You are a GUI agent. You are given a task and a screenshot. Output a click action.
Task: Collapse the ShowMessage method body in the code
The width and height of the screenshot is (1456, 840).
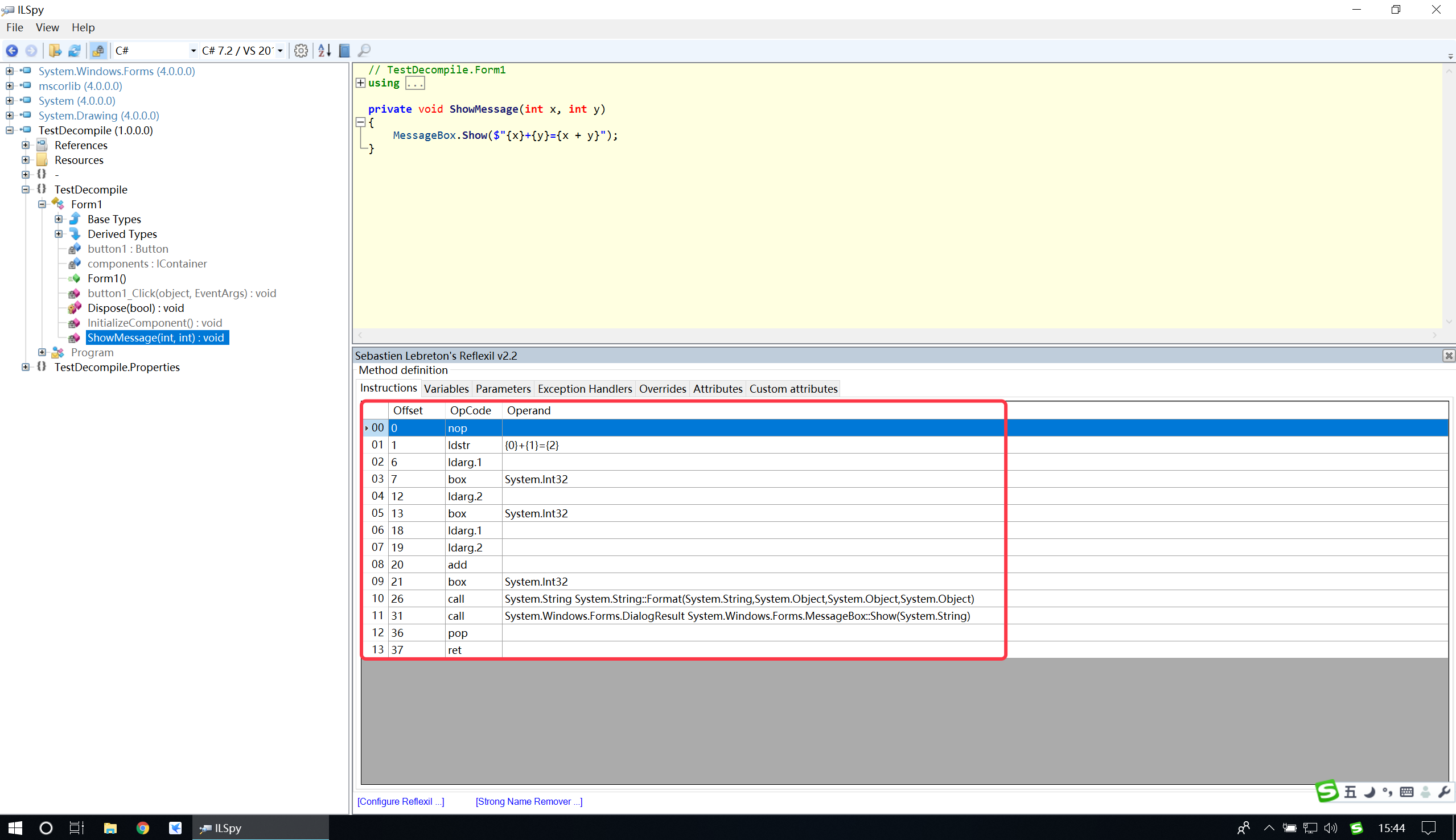point(360,122)
